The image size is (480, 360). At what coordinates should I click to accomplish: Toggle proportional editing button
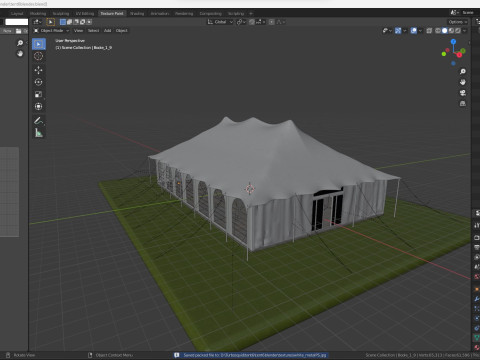tap(272, 22)
